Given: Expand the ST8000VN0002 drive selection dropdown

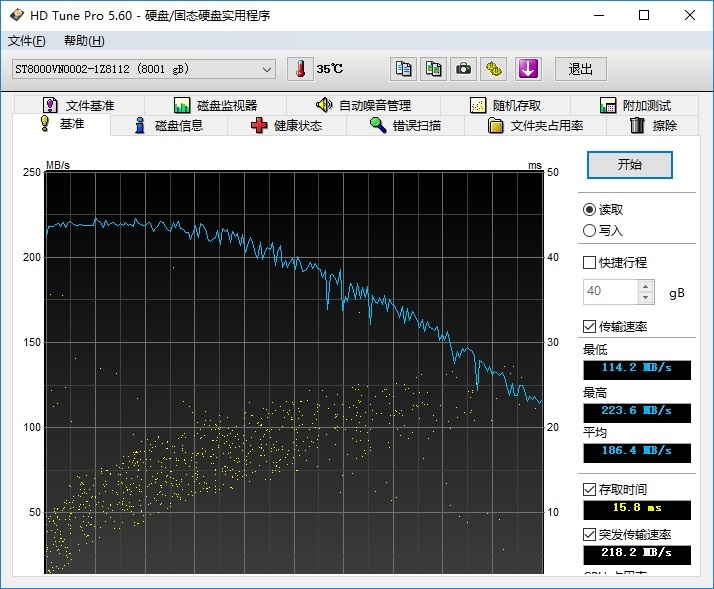Looking at the screenshot, I should point(267,69).
